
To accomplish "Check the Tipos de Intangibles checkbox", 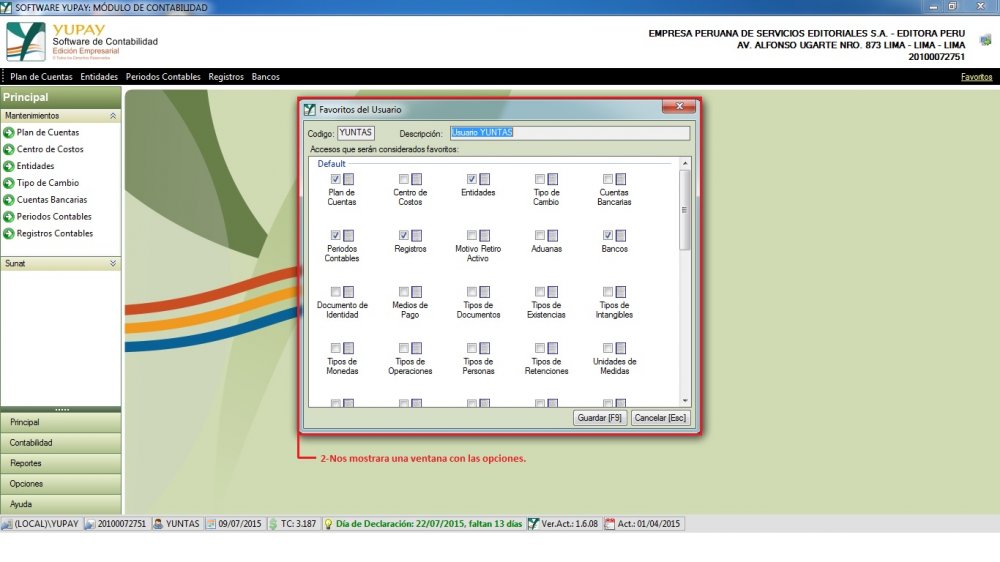I will pyautogui.click(x=608, y=292).
